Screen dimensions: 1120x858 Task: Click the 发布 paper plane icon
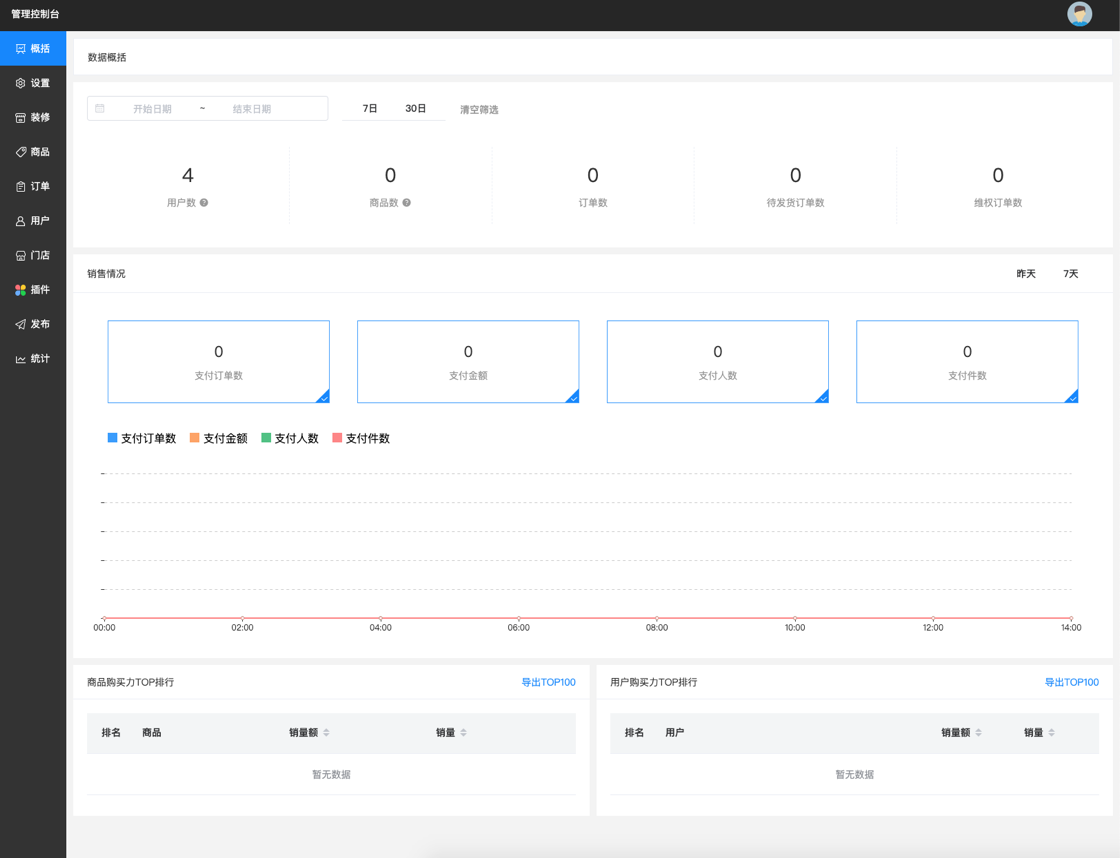(x=21, y=324)
